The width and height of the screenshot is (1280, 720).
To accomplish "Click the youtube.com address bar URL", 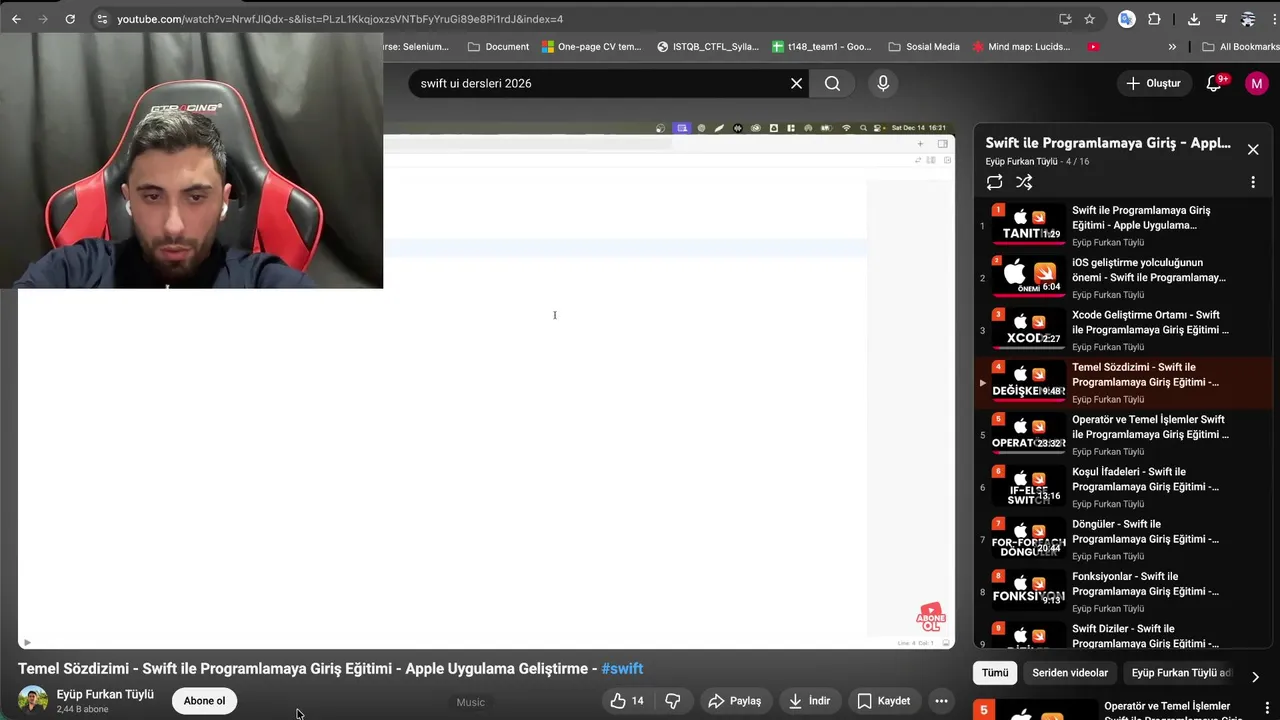I will pos(340,19).
